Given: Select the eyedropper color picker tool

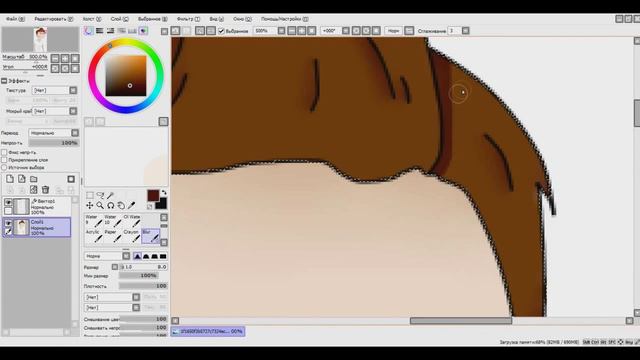Looking at the screenshot, I should point(132,205).
